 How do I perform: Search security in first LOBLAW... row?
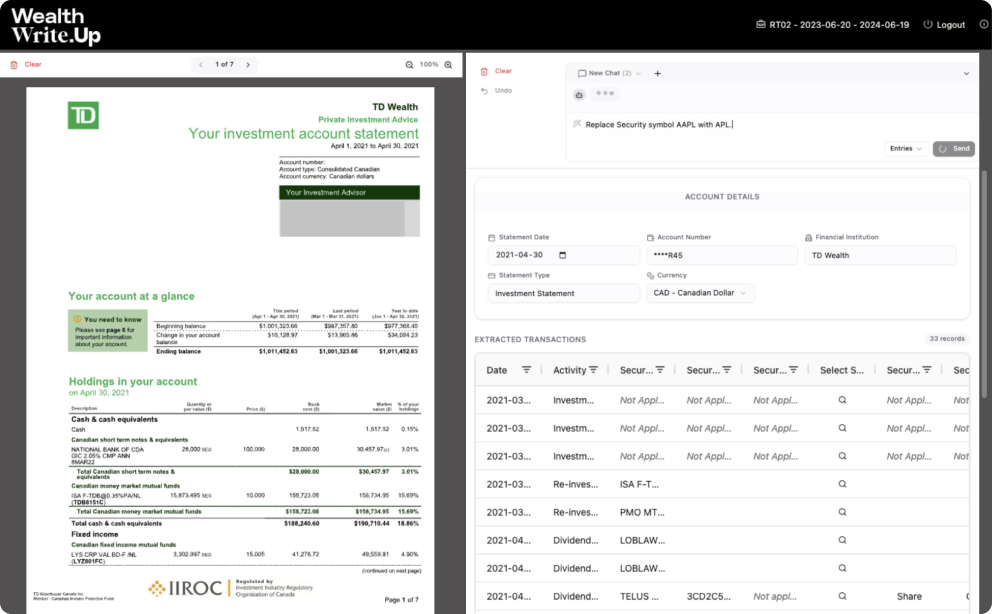coord(842,540)
